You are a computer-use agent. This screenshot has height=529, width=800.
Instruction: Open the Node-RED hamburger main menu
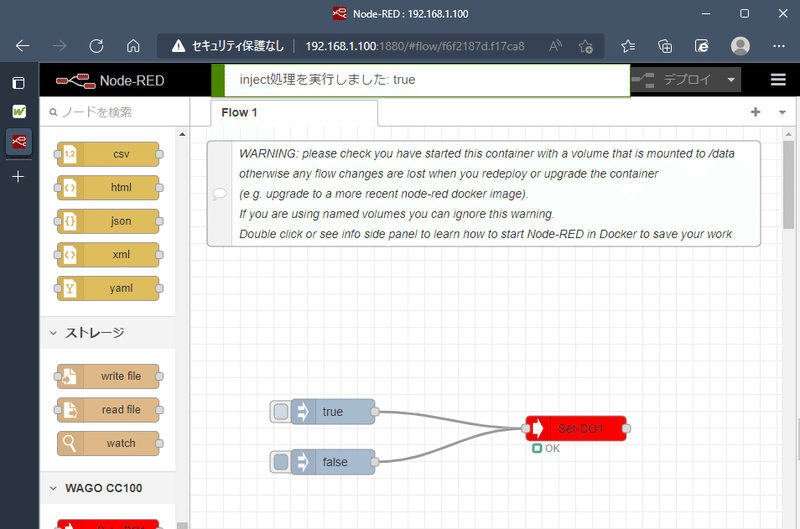pos(778,80)
